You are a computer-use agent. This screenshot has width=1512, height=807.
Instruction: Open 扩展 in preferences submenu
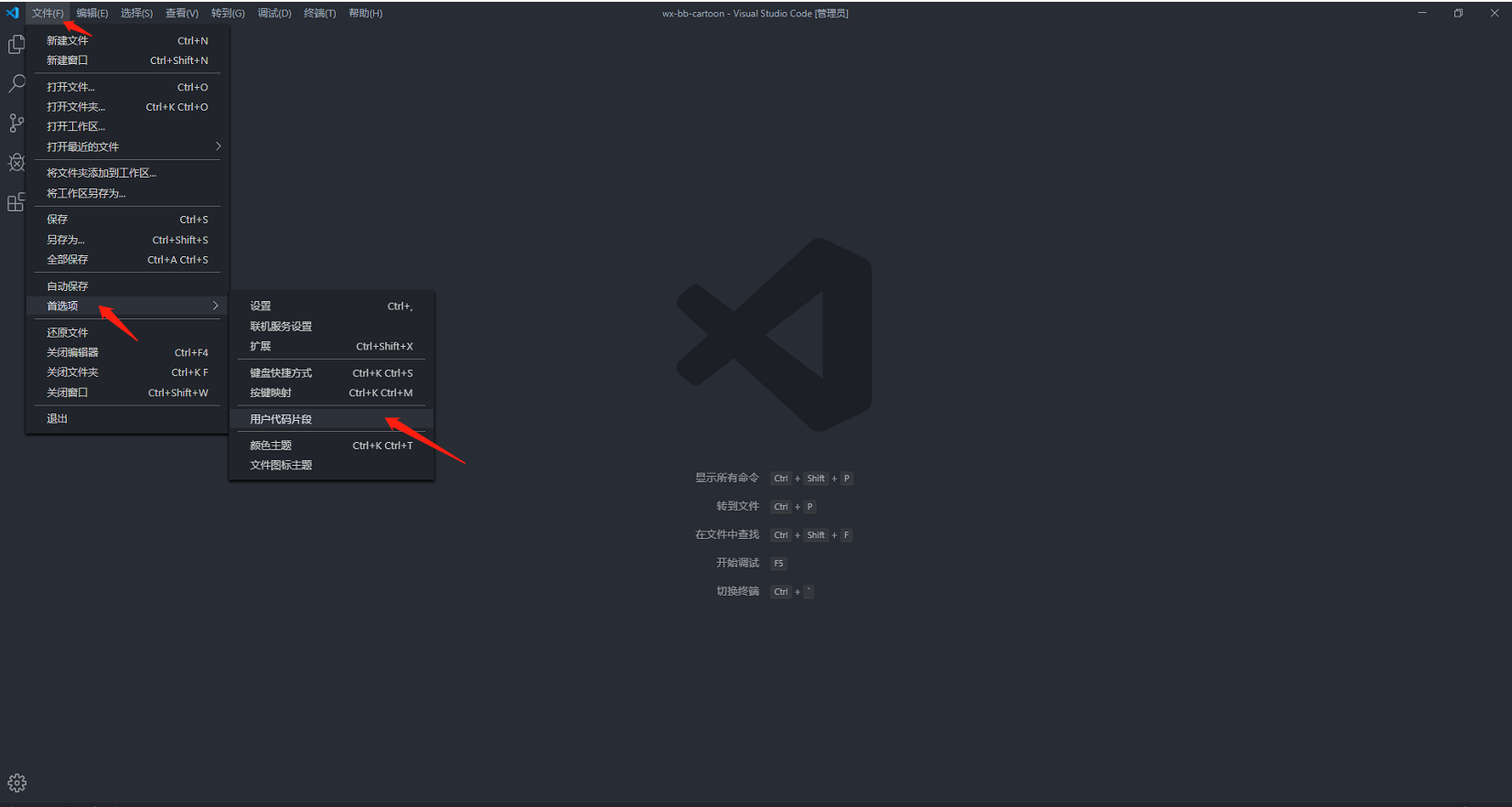[x=331, y=347]
